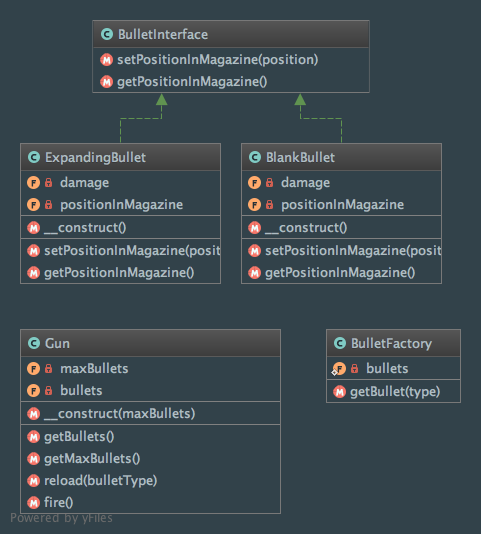This screenshot has height=534, width=481.
Task: Select setPositionInMagazine(position) in BulletInterface
Action: (218, 60)
